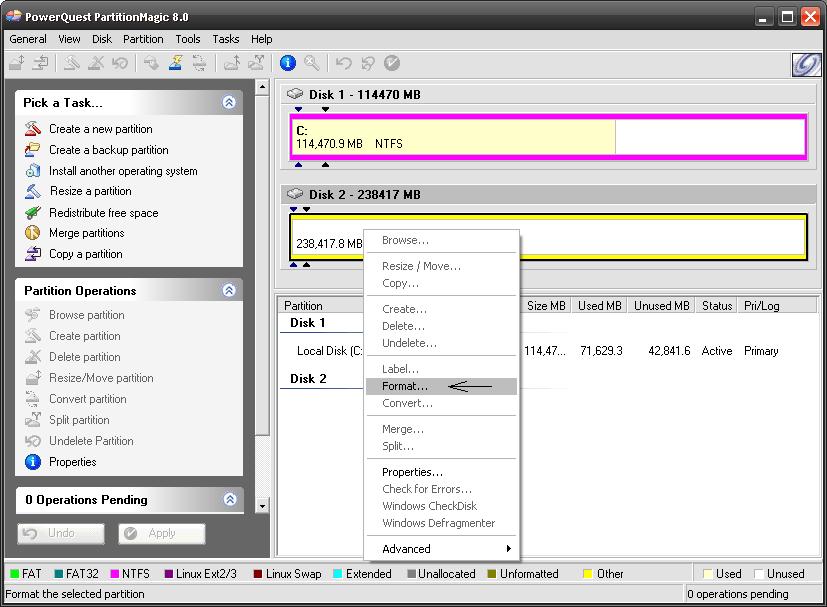Click the green FAT legend swatch
The image size is (827, 607).
click(x=15, y=574)
